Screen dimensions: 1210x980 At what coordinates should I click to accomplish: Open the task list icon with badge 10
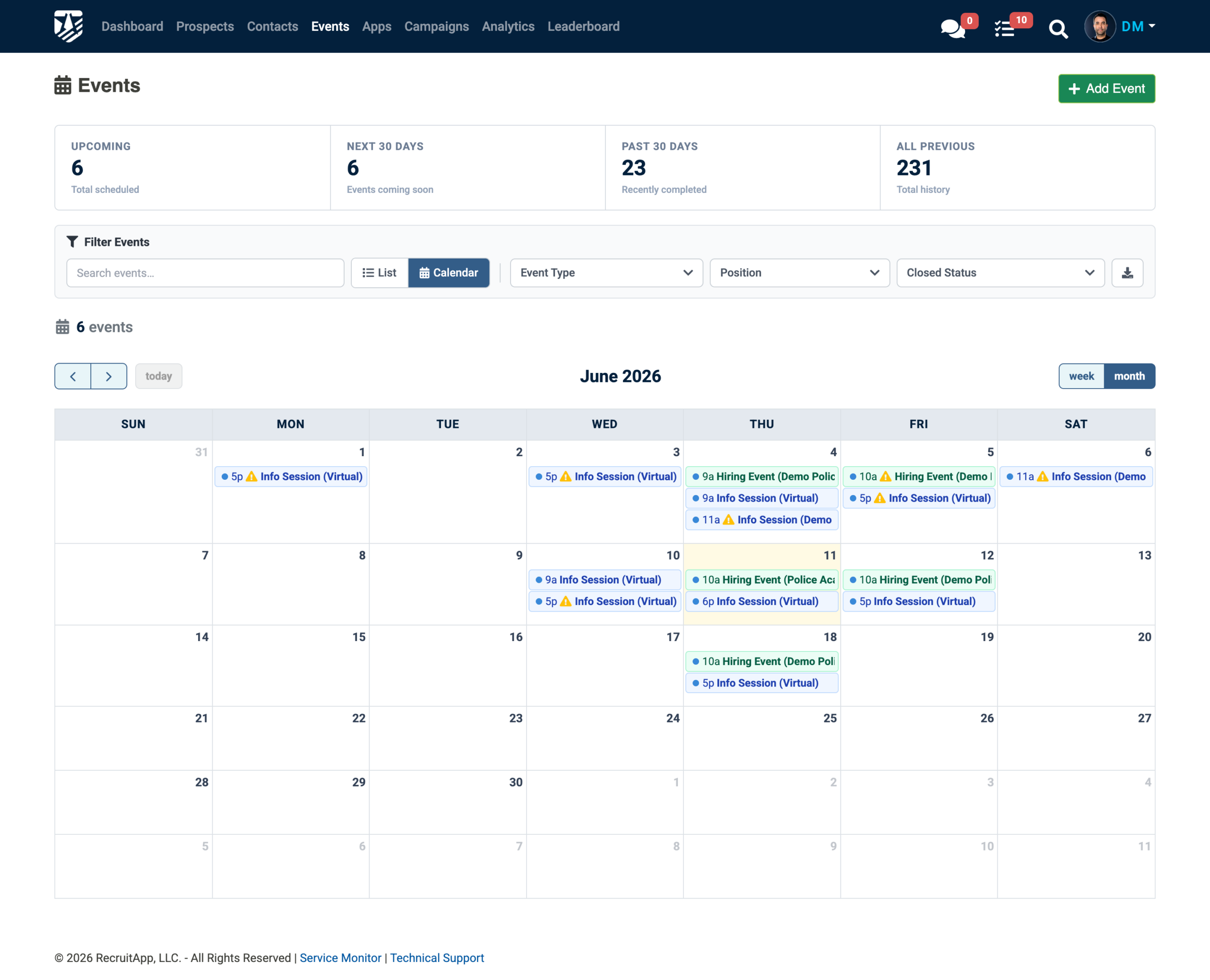[1004, 28]
